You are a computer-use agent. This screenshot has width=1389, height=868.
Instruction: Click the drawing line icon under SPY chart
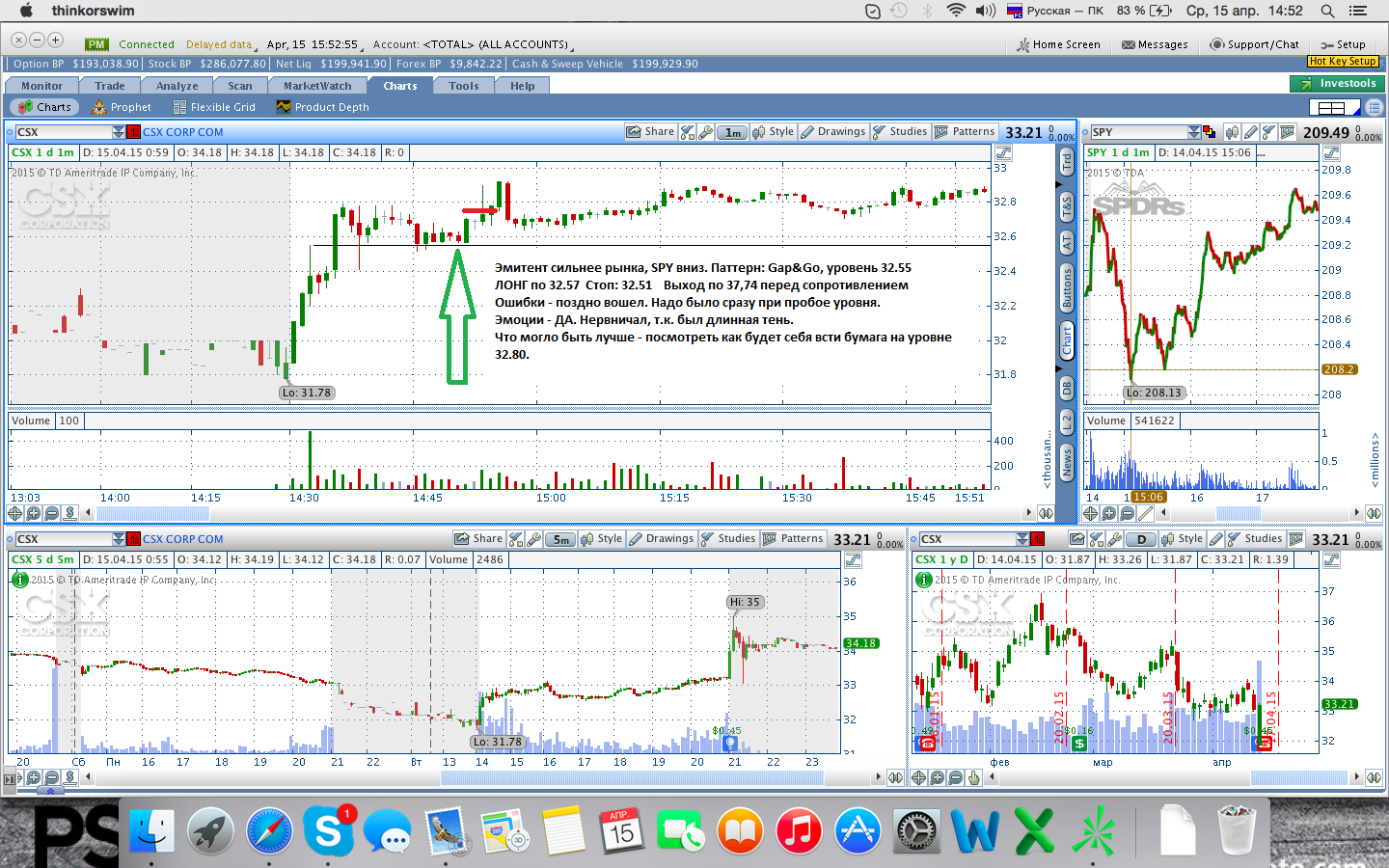pyautogui.click(x=1145, y=513)
